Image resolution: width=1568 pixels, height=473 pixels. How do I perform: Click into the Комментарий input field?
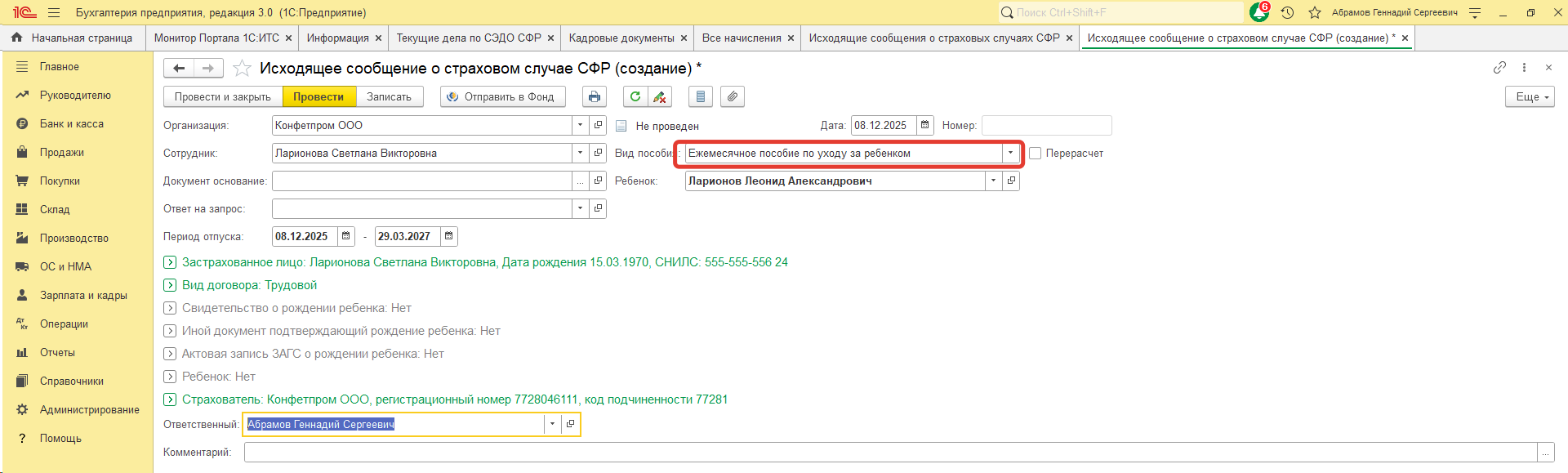(890, 452)
